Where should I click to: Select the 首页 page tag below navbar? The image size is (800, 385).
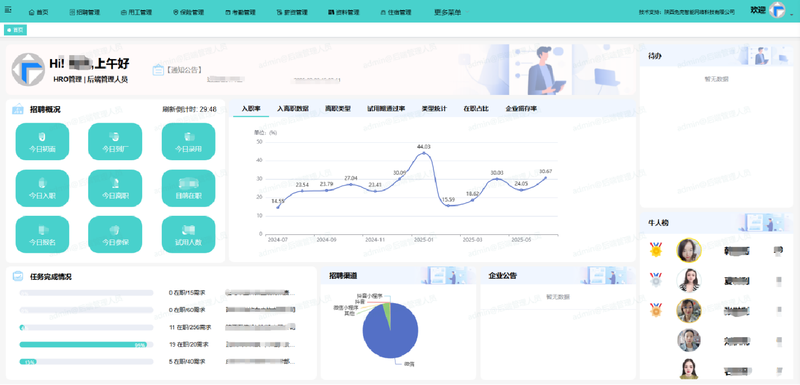click(x=15, y=30)
